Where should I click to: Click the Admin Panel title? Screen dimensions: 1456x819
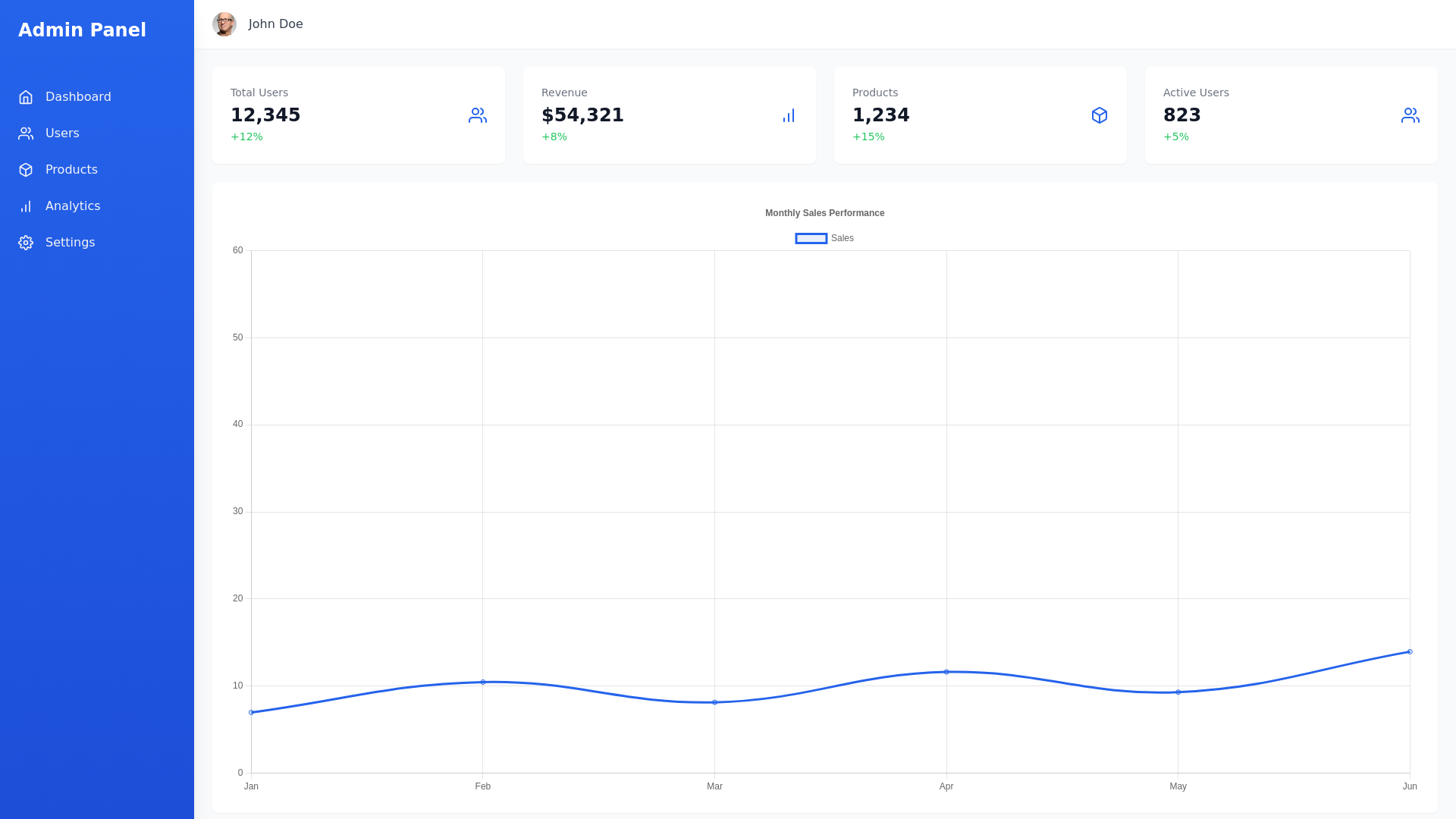tap(82, 30)
